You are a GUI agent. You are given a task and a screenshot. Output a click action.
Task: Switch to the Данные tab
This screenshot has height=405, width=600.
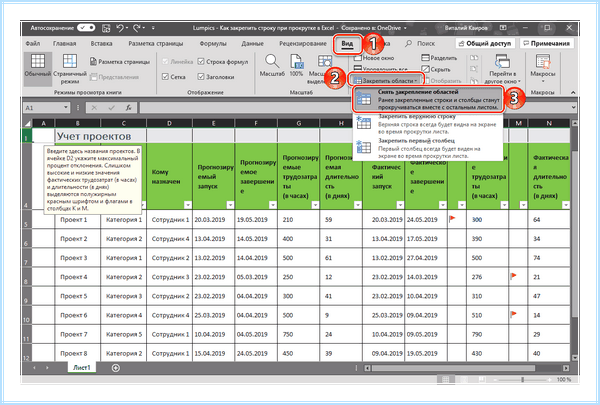252,43
